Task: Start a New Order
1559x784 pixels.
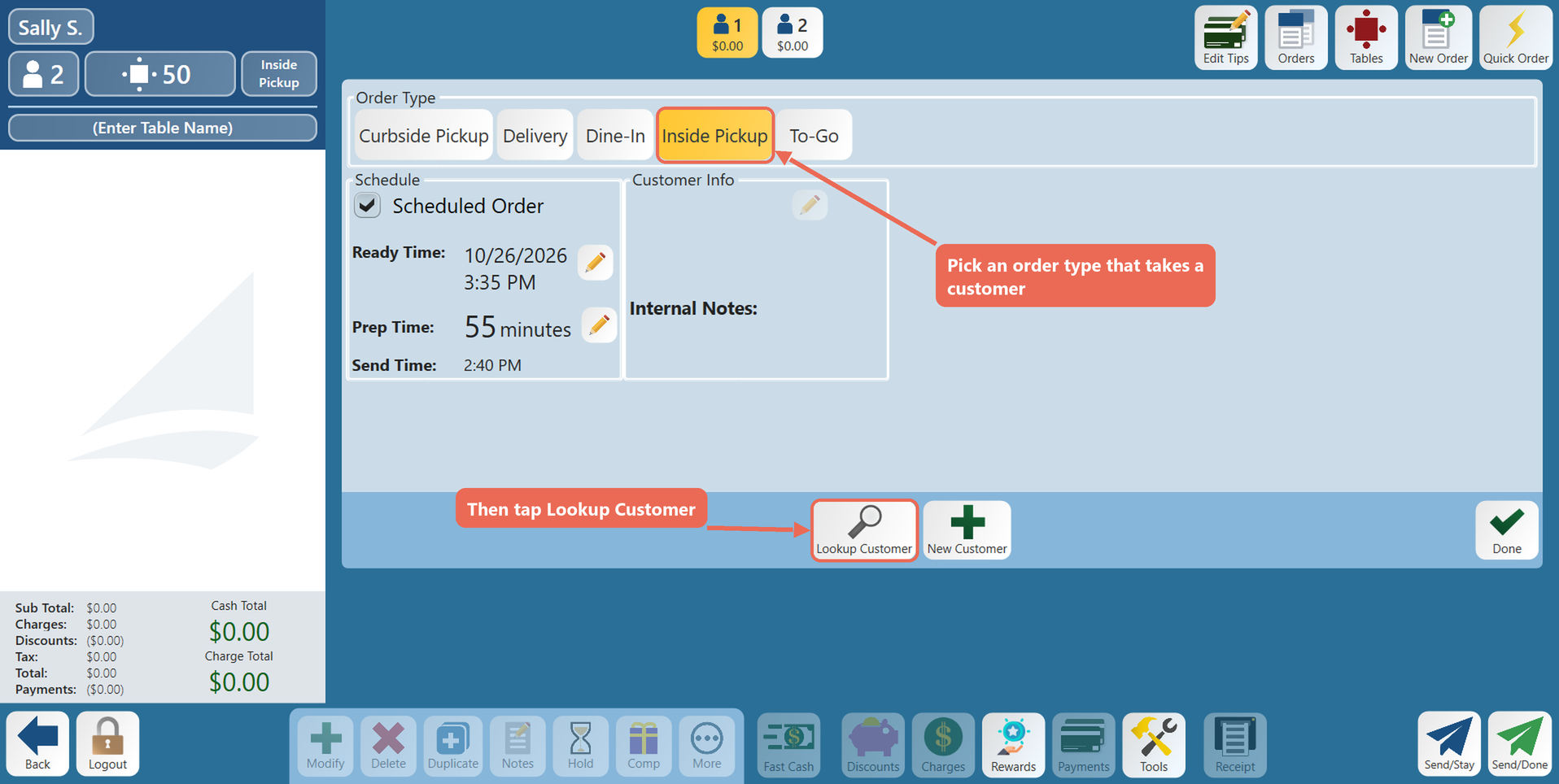Action: point(1438,37)
